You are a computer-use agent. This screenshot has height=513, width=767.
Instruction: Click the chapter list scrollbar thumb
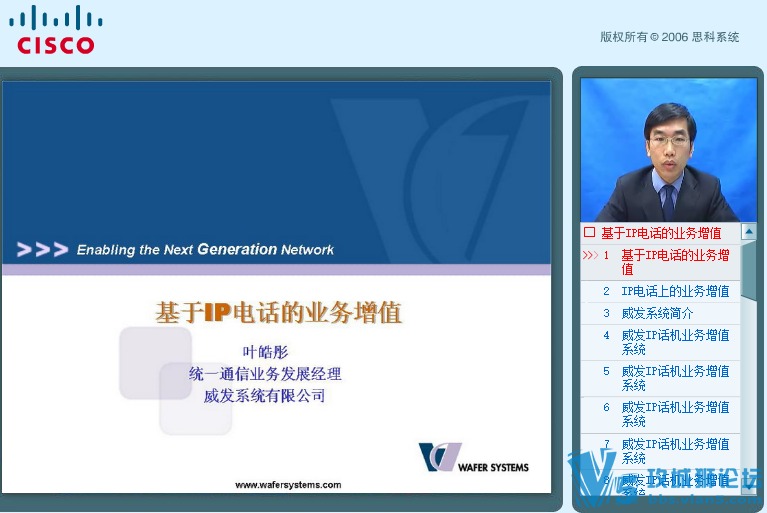tap(748, 270)
